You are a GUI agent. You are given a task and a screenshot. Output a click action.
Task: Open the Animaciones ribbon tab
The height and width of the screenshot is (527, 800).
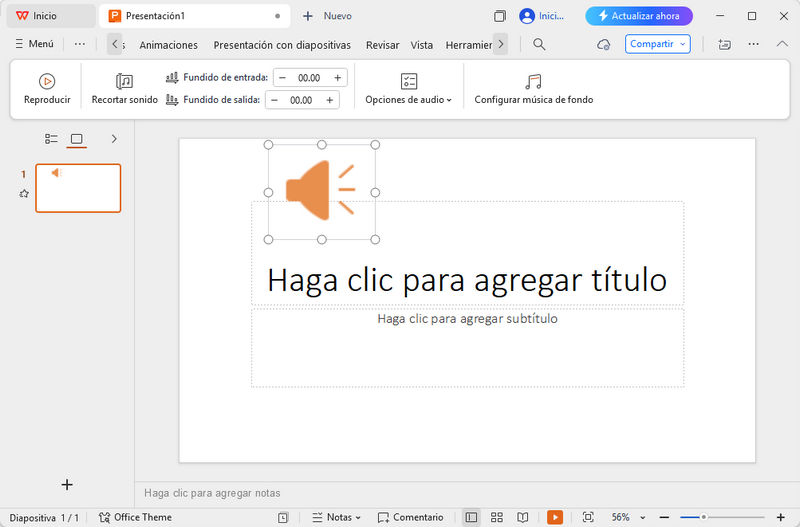[x=168, y=45]
